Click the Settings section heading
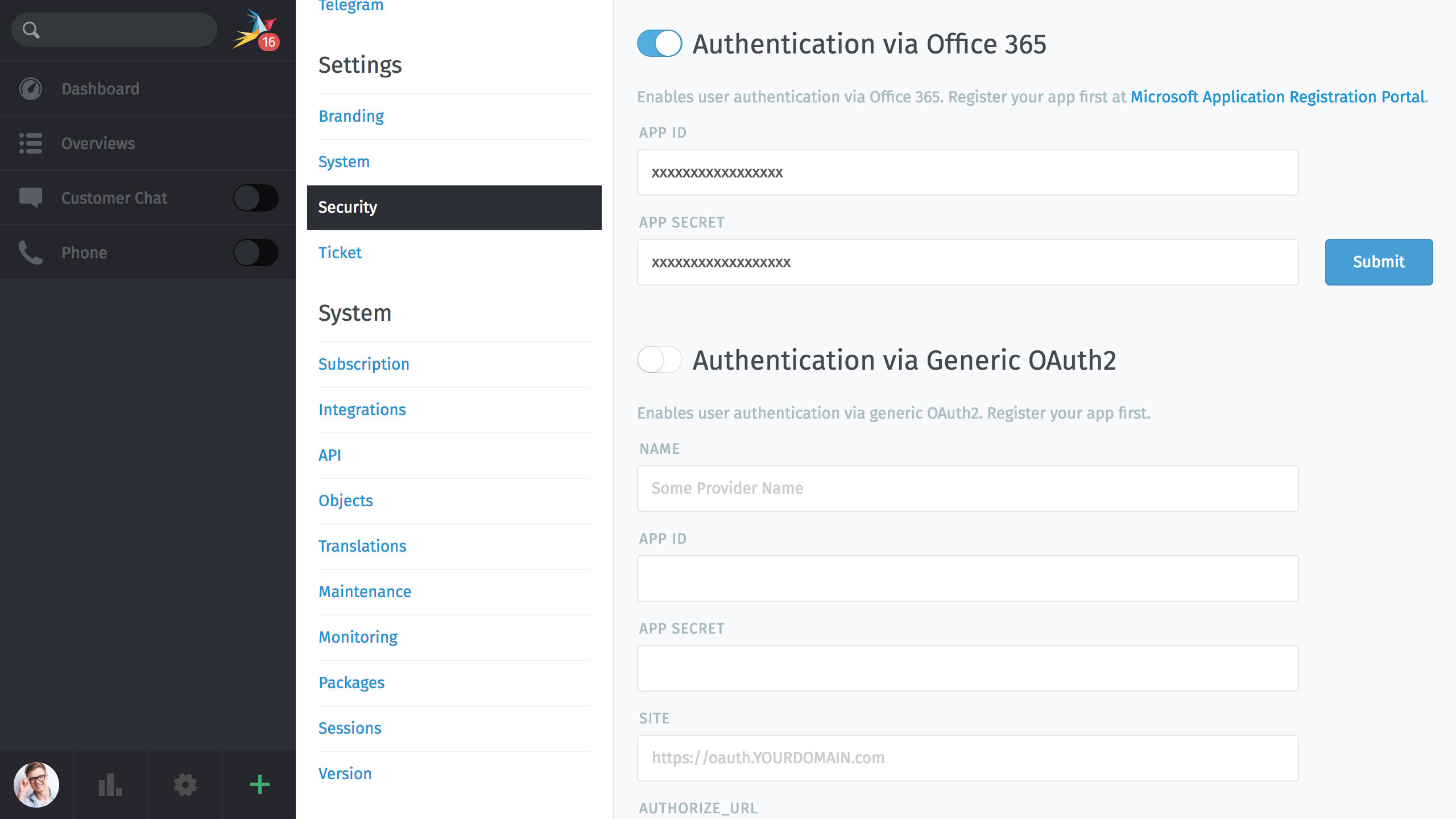Image resolution: width=1456 pixels, height=819 pixels. point(360,65)
